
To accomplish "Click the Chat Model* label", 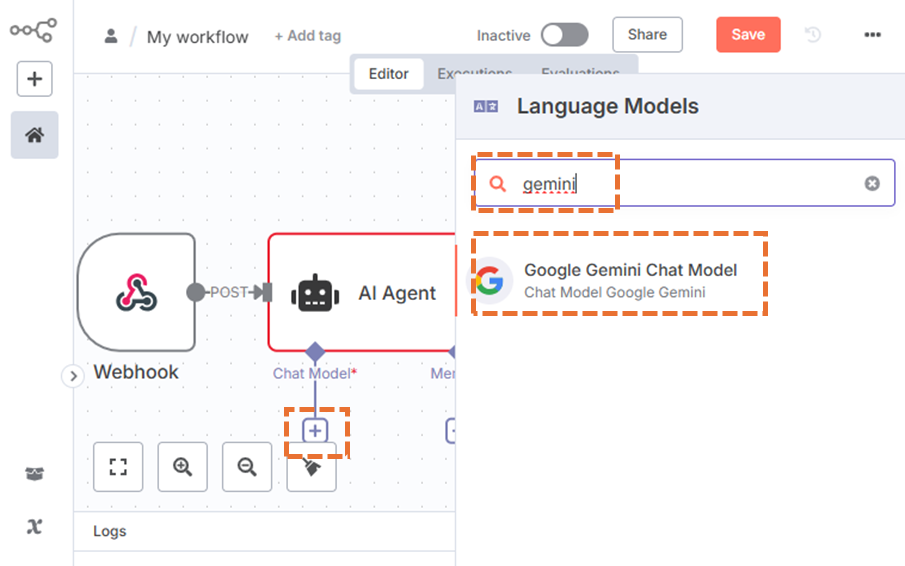I will coord(315,373).
